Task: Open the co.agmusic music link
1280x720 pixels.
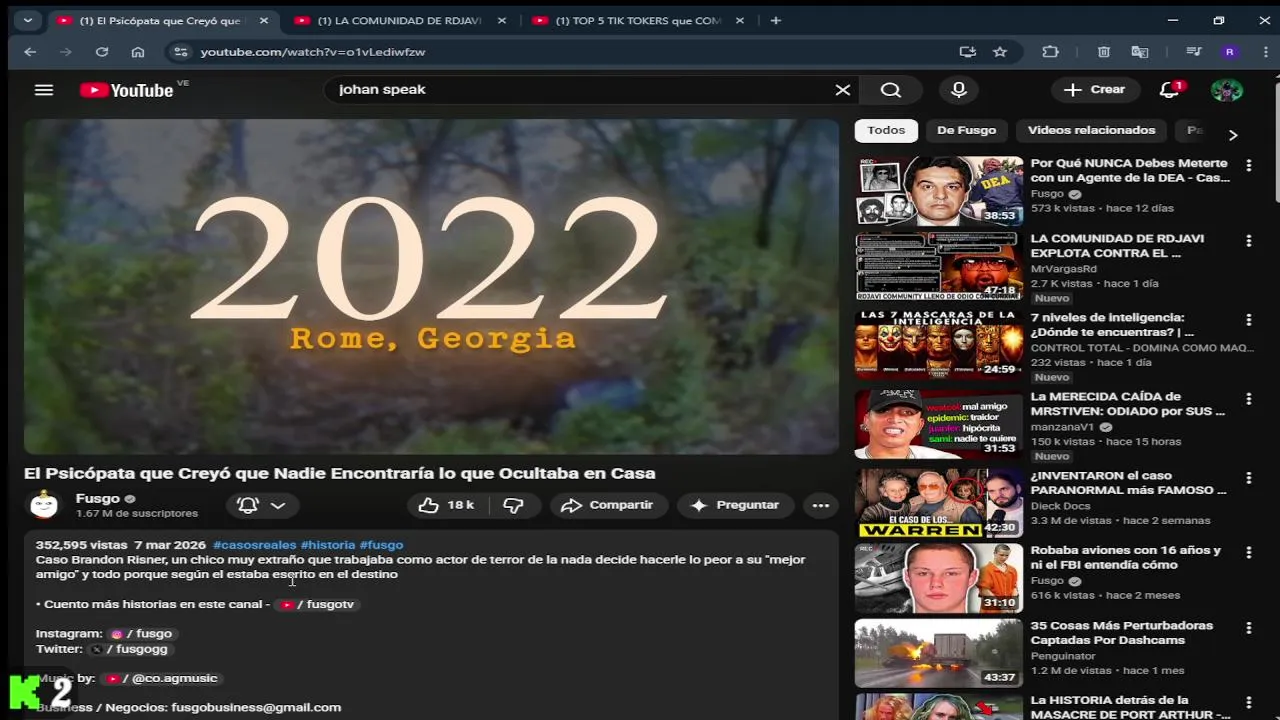Action: [x=160, y=678]
